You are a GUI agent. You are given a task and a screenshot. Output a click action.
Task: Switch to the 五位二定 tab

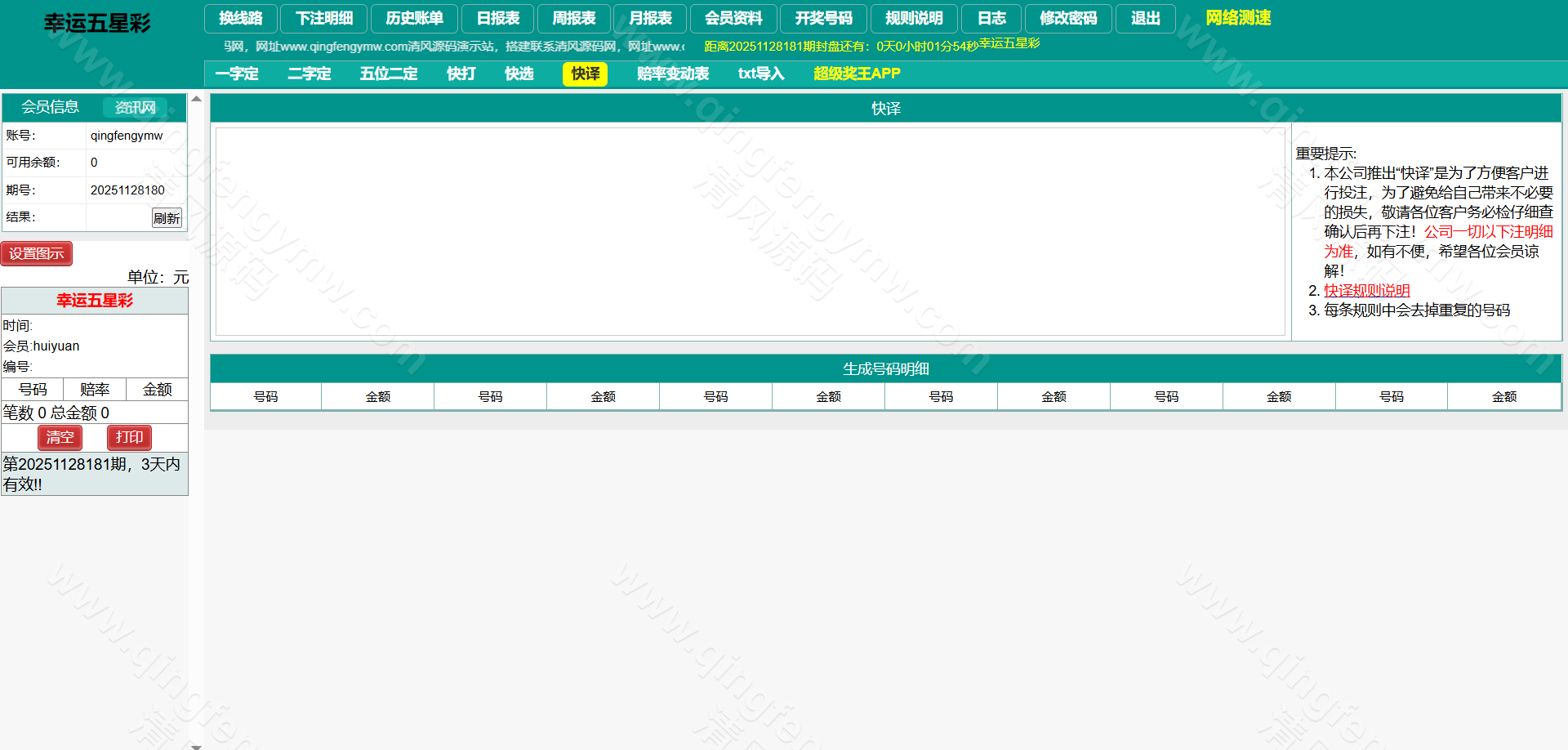pyautogui.click(x=389, y=74)
